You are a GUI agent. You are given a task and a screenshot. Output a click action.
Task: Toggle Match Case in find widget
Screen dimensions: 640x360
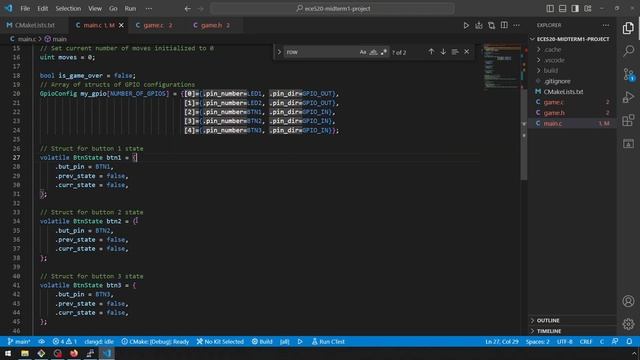[363, 52]
